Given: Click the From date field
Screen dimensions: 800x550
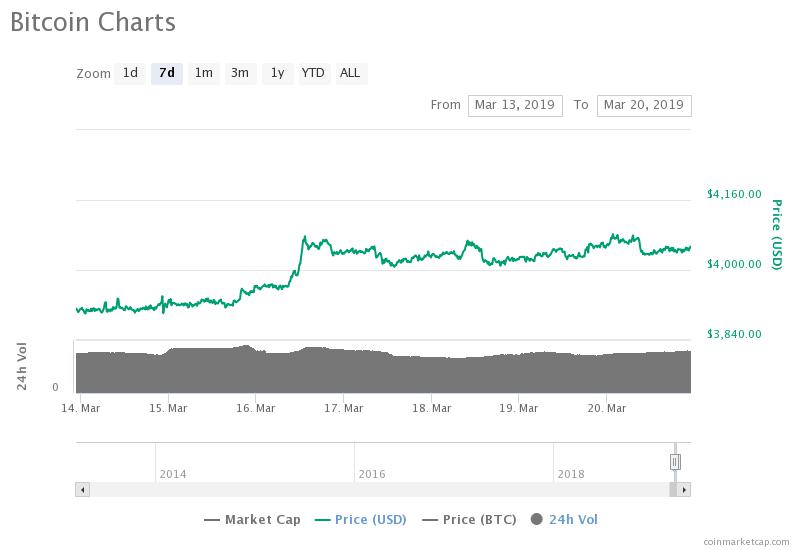Looking at the screenshot, I should [x=514, y=105].
